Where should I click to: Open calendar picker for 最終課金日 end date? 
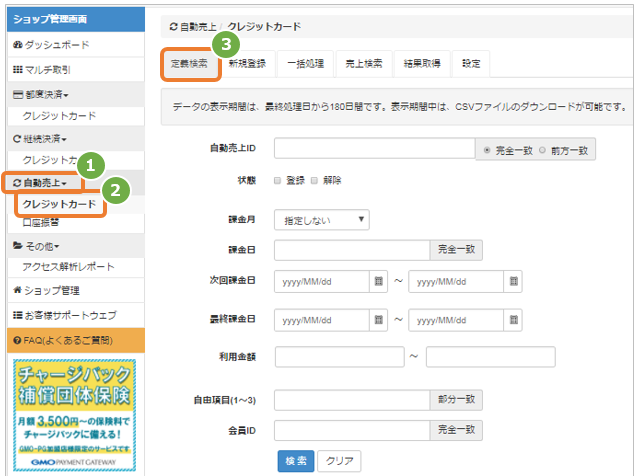513,320
